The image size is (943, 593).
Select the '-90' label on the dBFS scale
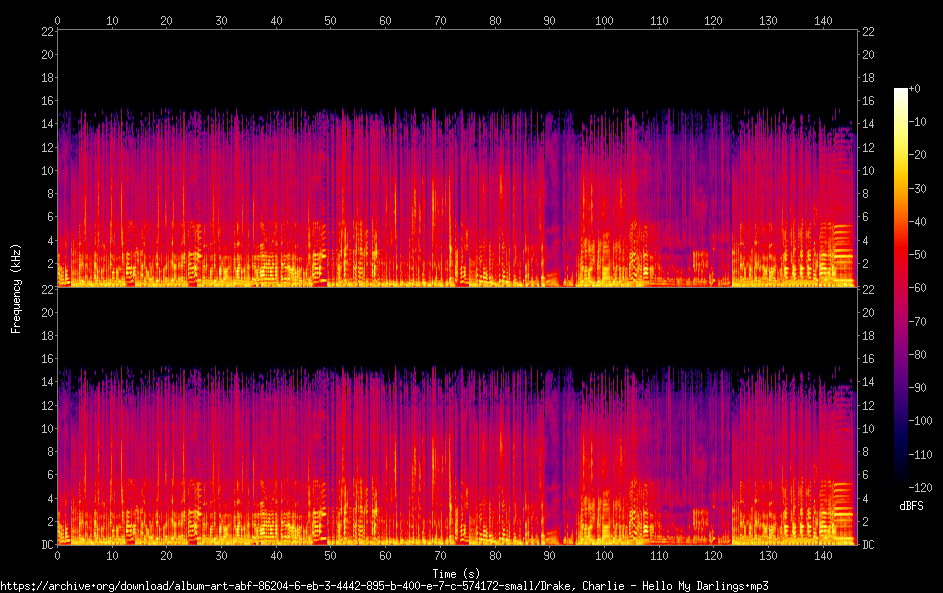(x=918, y=387)
